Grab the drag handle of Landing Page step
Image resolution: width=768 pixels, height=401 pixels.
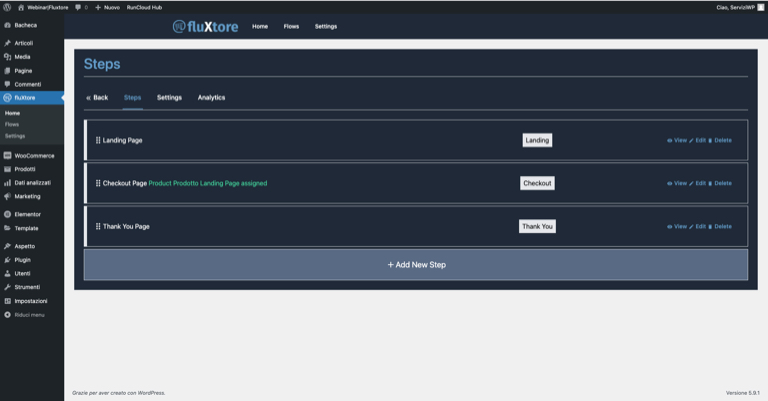tap(98, 140)
